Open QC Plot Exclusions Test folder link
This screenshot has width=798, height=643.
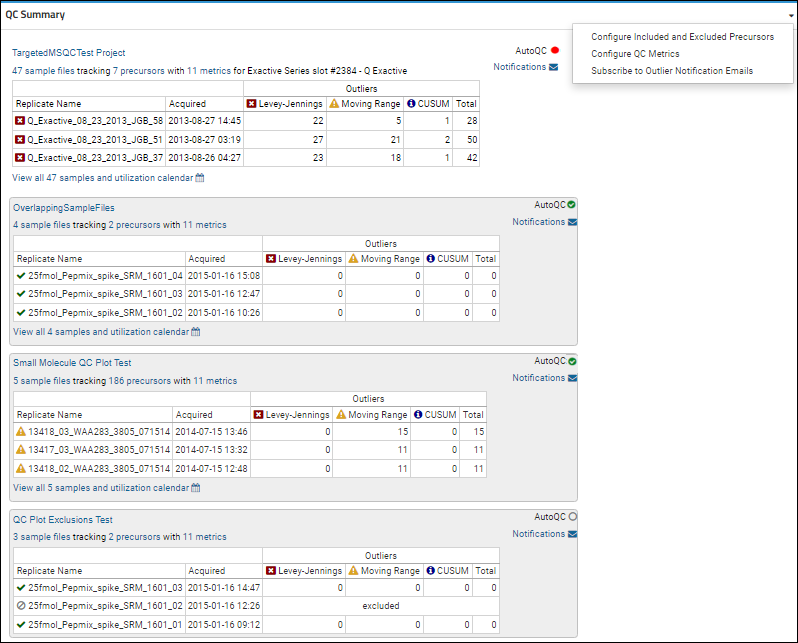[62, 520]
